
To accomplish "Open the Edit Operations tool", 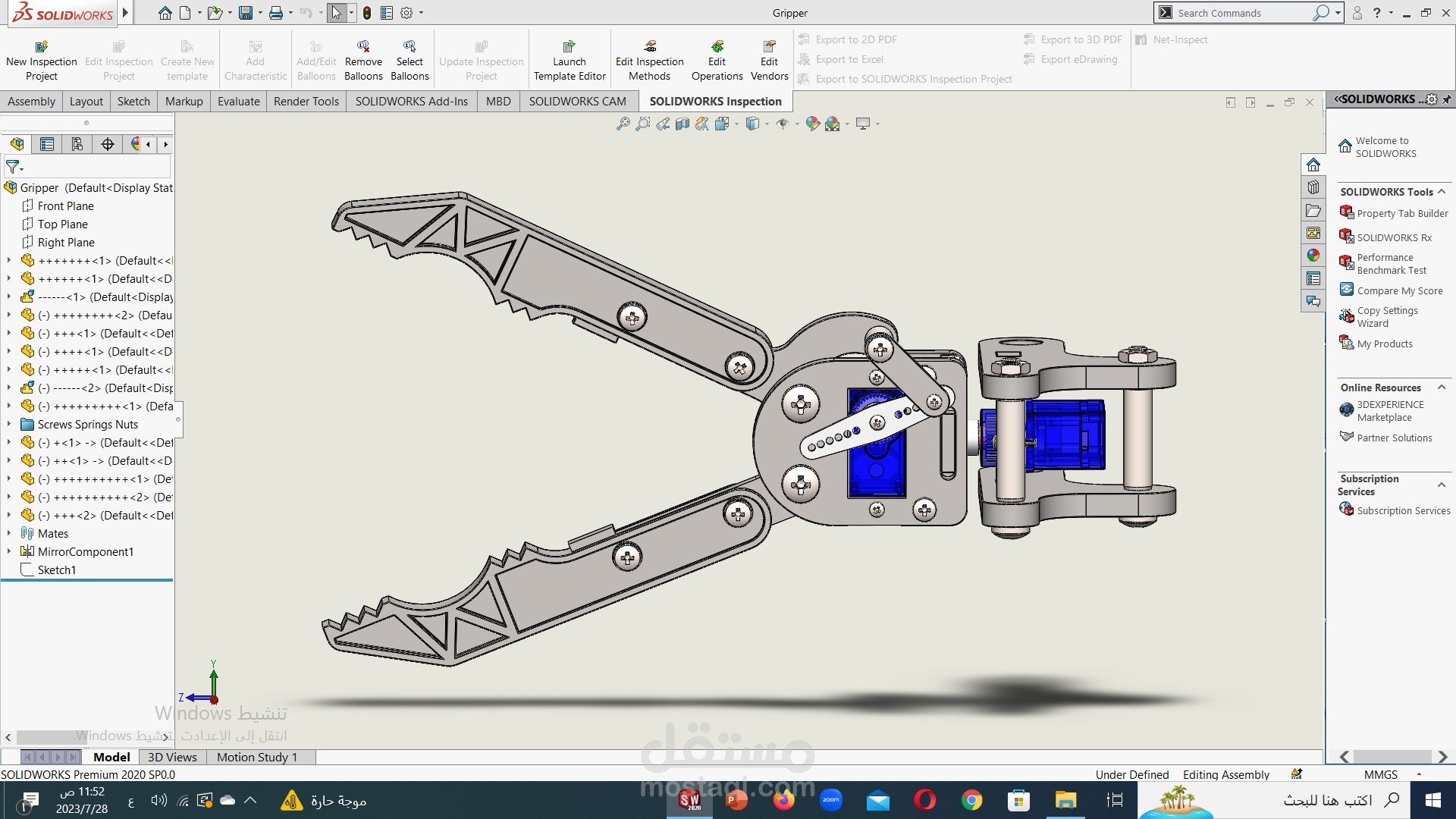I will [x=717, y=61].
